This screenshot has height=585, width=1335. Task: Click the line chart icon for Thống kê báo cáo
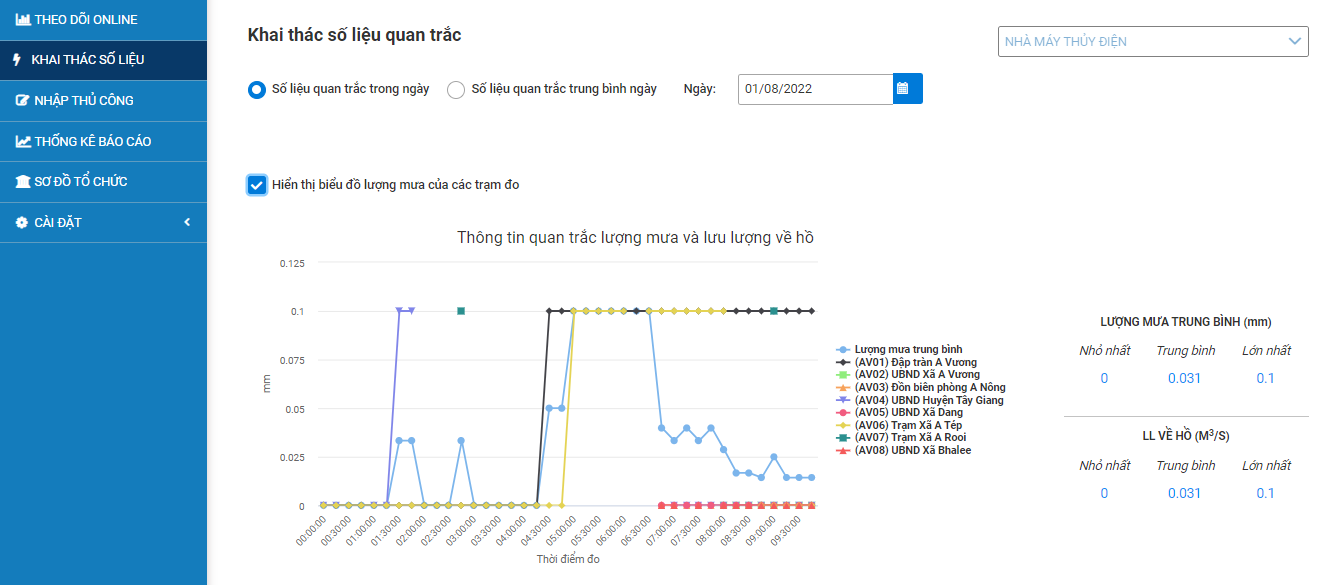click(23, 142)
